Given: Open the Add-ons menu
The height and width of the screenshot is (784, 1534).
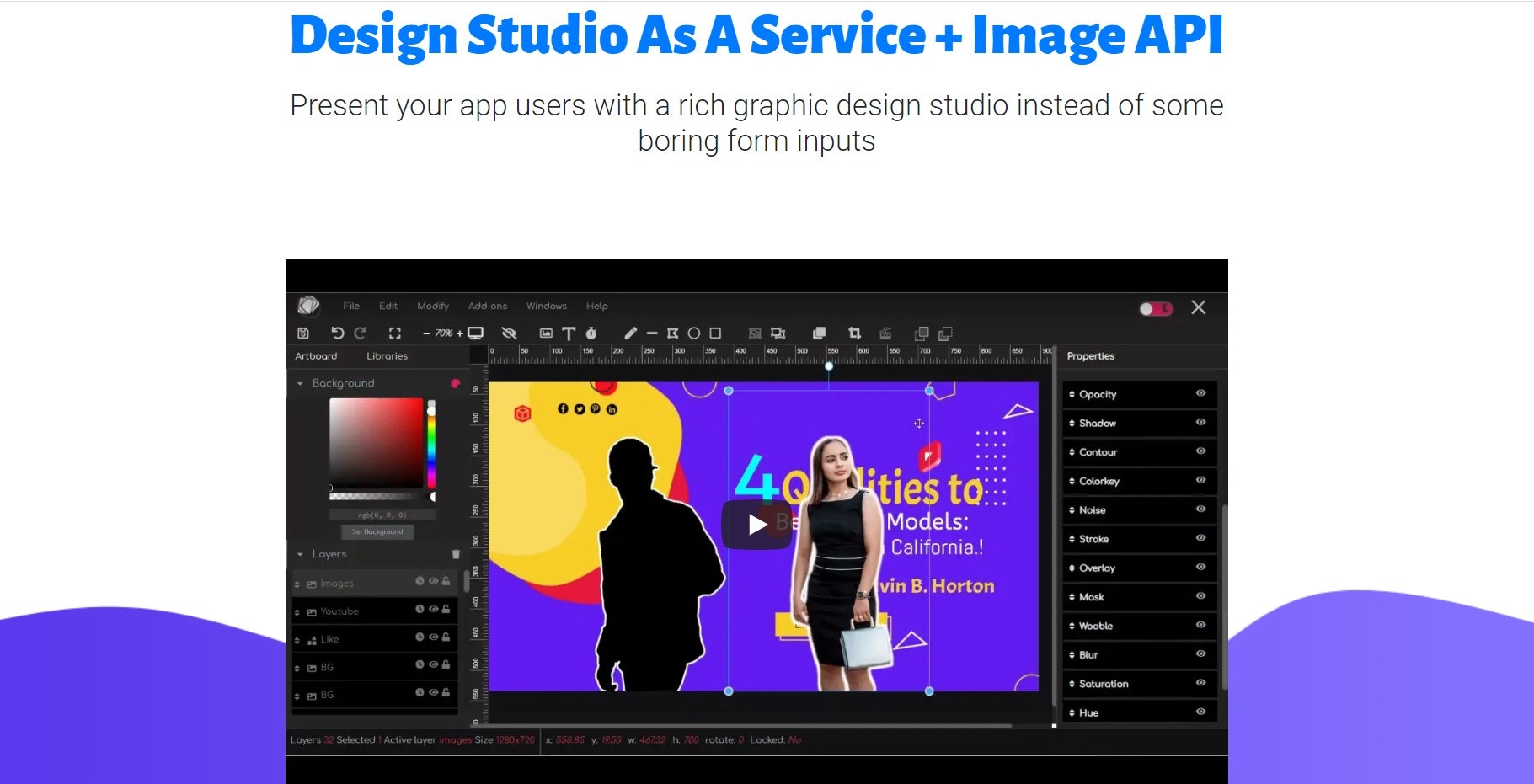Looking at the screenshot, I should (x=488, y=306).
